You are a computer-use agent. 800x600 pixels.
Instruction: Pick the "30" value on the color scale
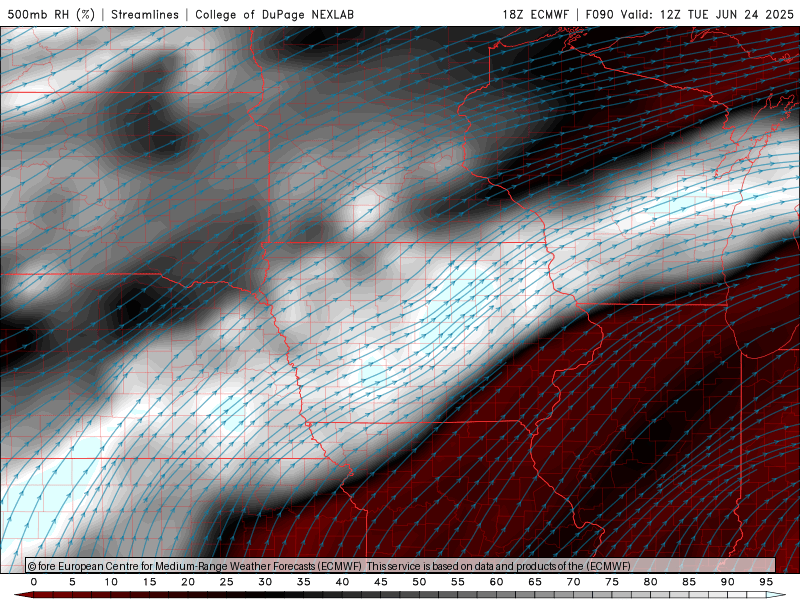[265, 582]
